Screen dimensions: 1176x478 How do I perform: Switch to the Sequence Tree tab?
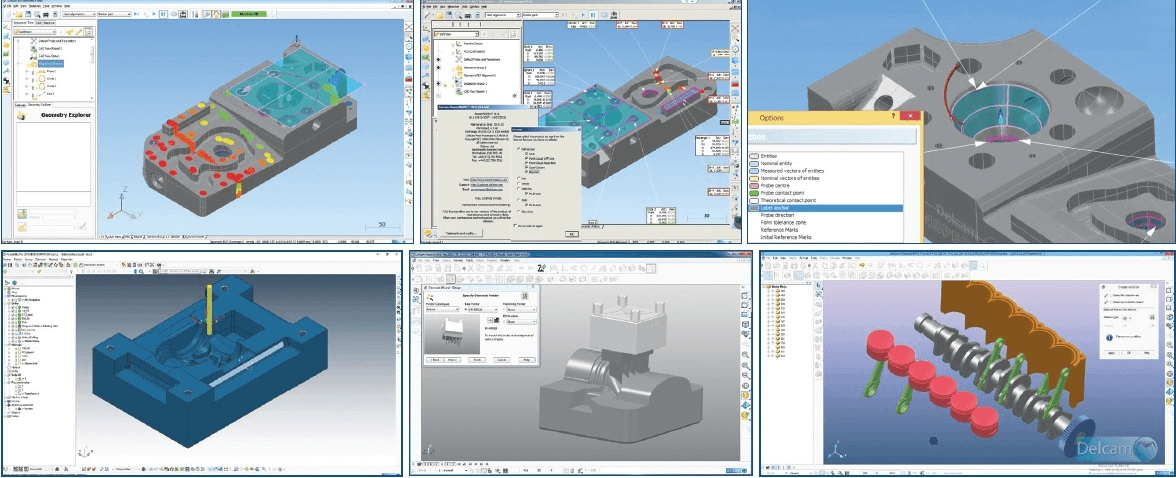click(x=23, y=23)
